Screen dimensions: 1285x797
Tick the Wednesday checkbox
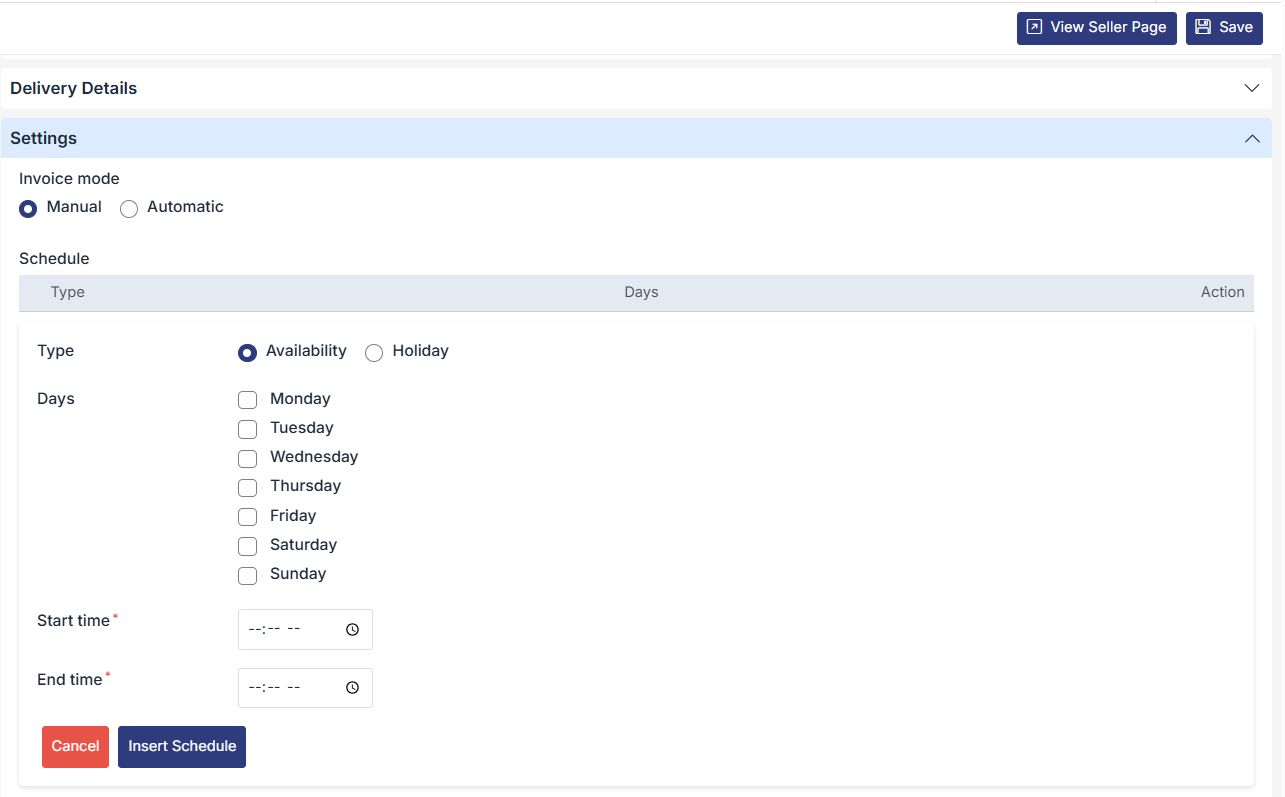pos(248,458)
